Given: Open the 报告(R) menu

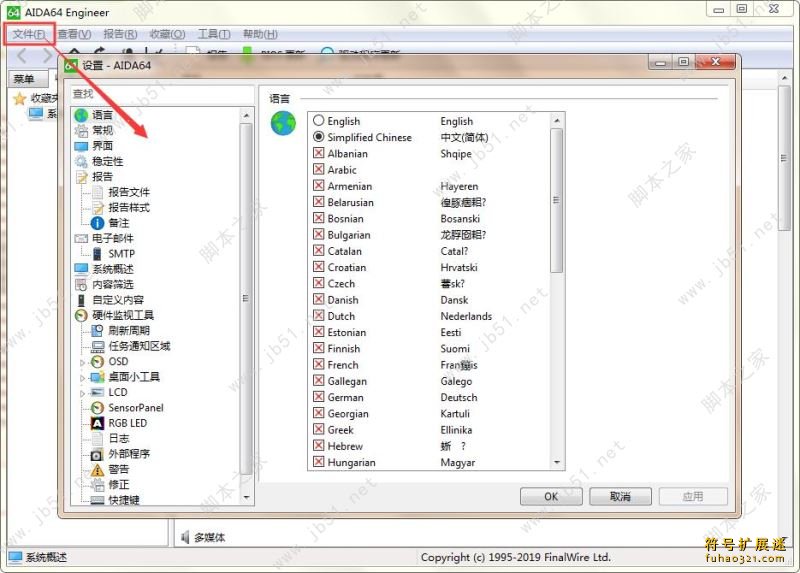Looking at the screenshot, I should tap(120, 34).
